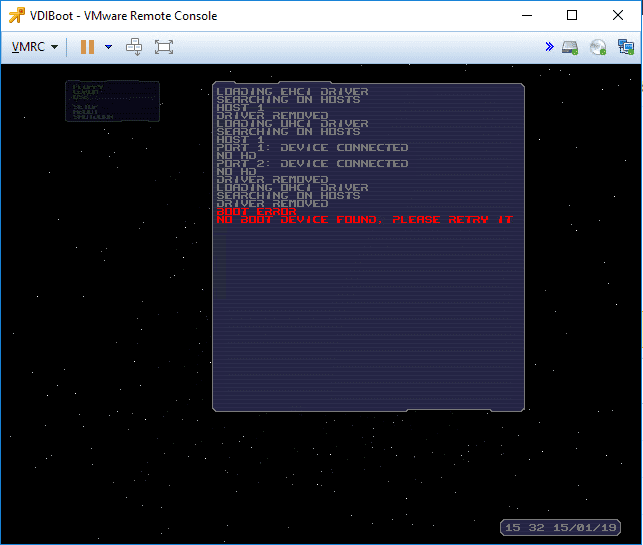Click the "LOADING UHCI DRIVER" log line
Image resolution: width=643 pixels, height=545 pixels.
[292, 123]
